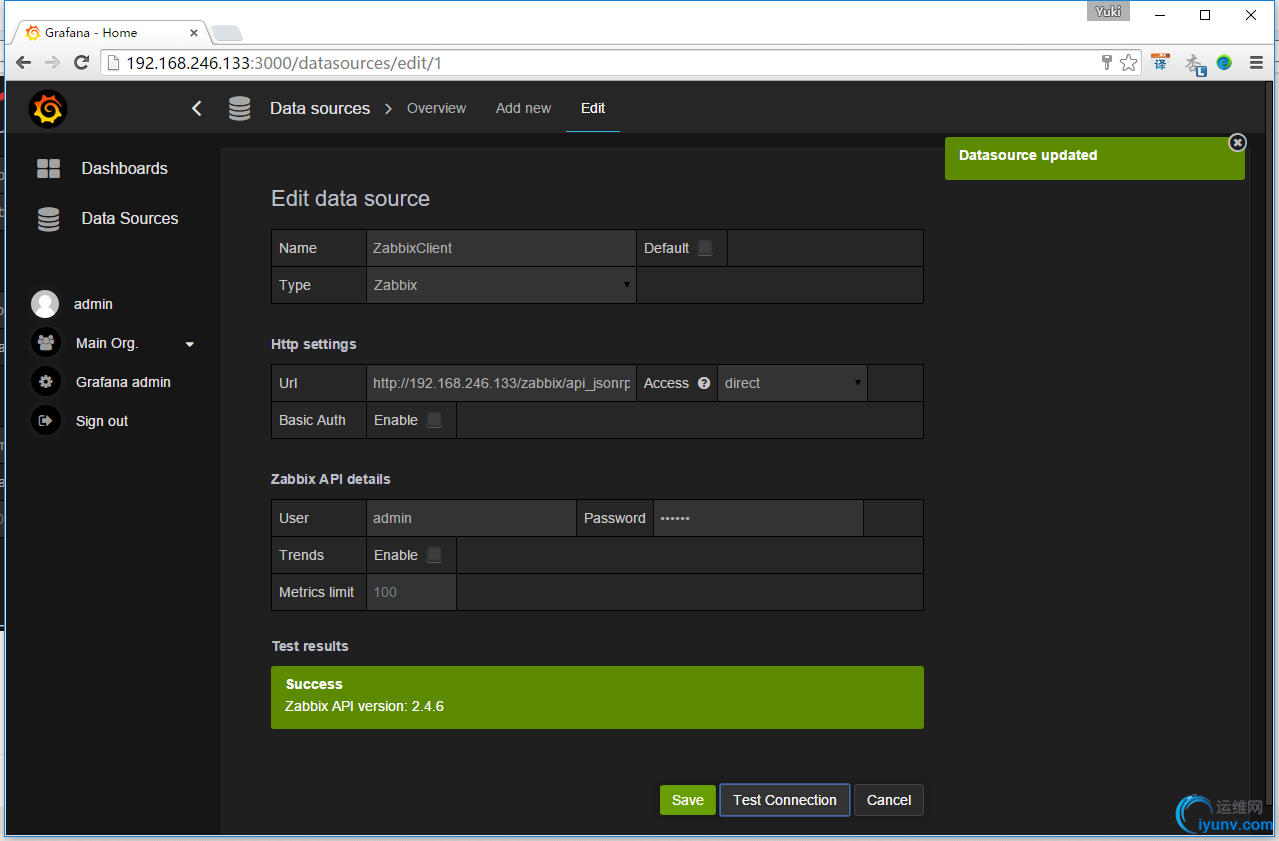Click the Save button
Image resolution: width=1279 pixels, height=841 pixels.
click(688, 800)
